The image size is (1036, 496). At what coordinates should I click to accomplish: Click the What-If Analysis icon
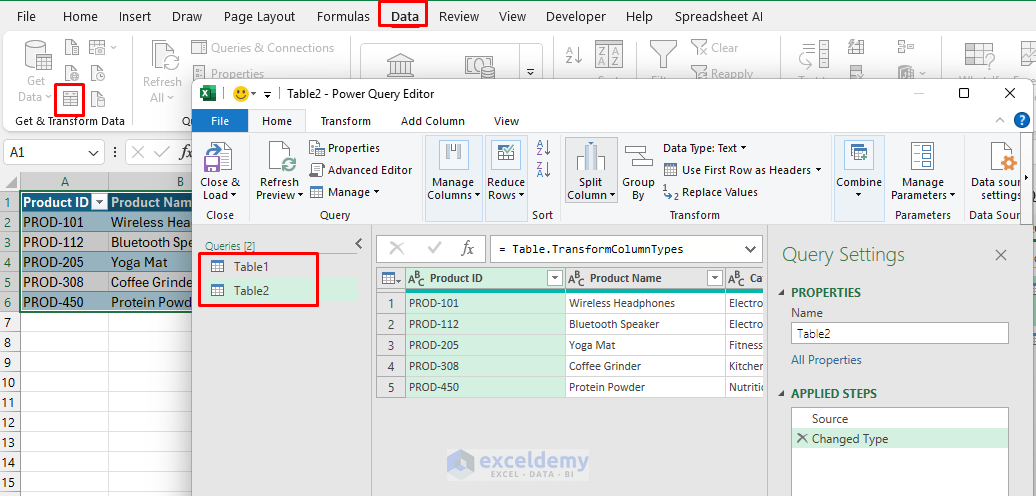(980, 55)
